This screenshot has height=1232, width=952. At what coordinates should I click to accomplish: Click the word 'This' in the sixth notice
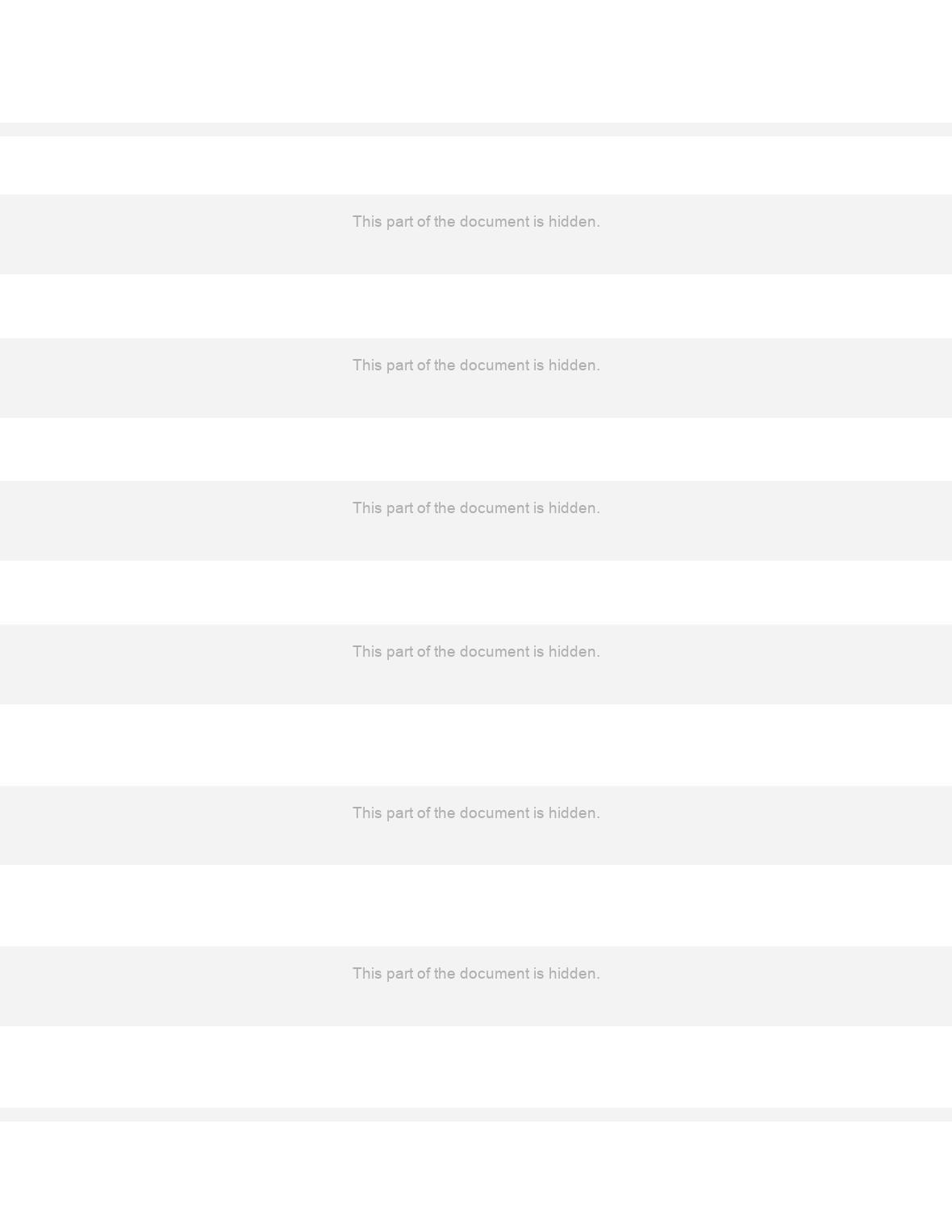tap(367, 973)
